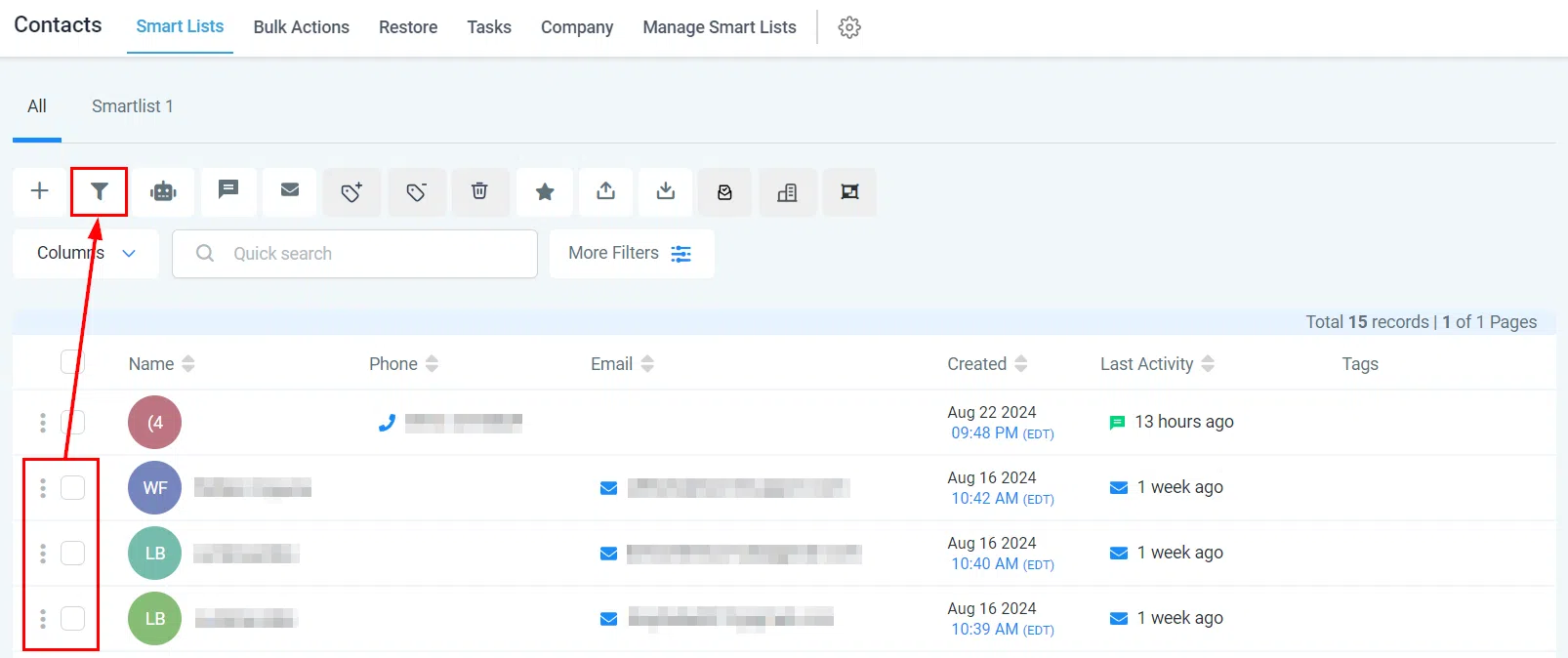
Task: Open settings gear icon
Action: click(x=849, y=27)
